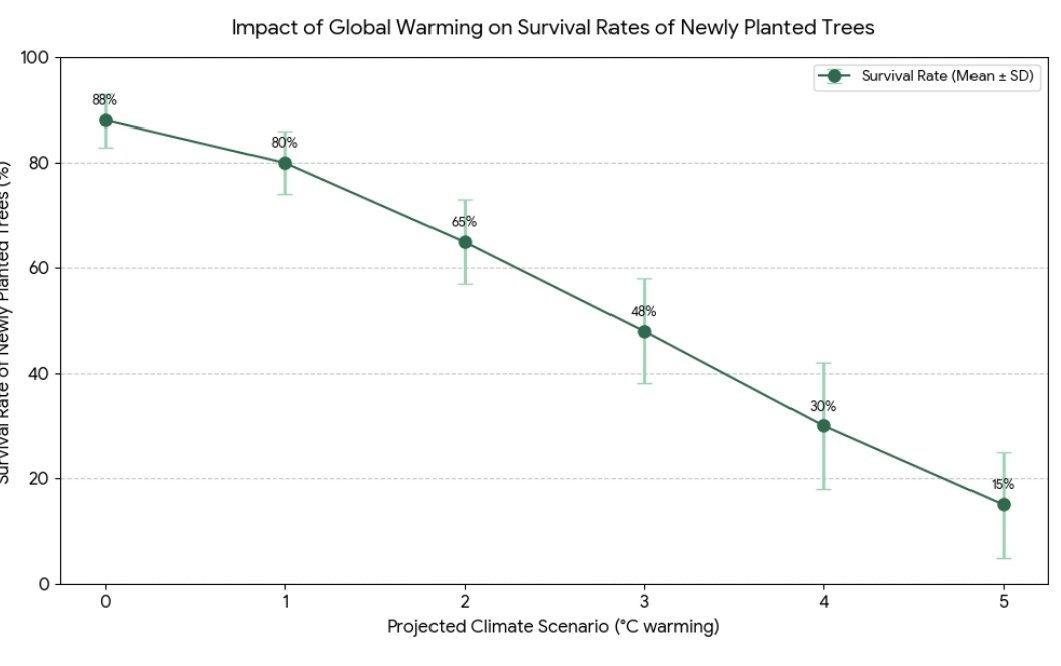Click the 30% survival data point marker
1061x666 pixels.
[824, 426]
